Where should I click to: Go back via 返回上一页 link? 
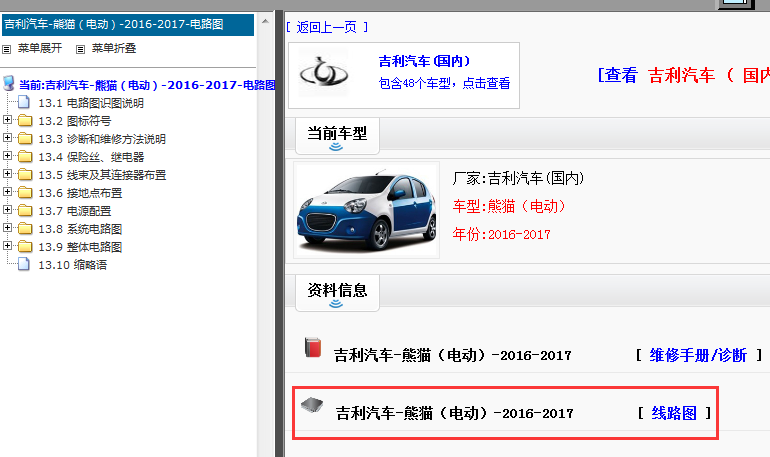point(327,27)
